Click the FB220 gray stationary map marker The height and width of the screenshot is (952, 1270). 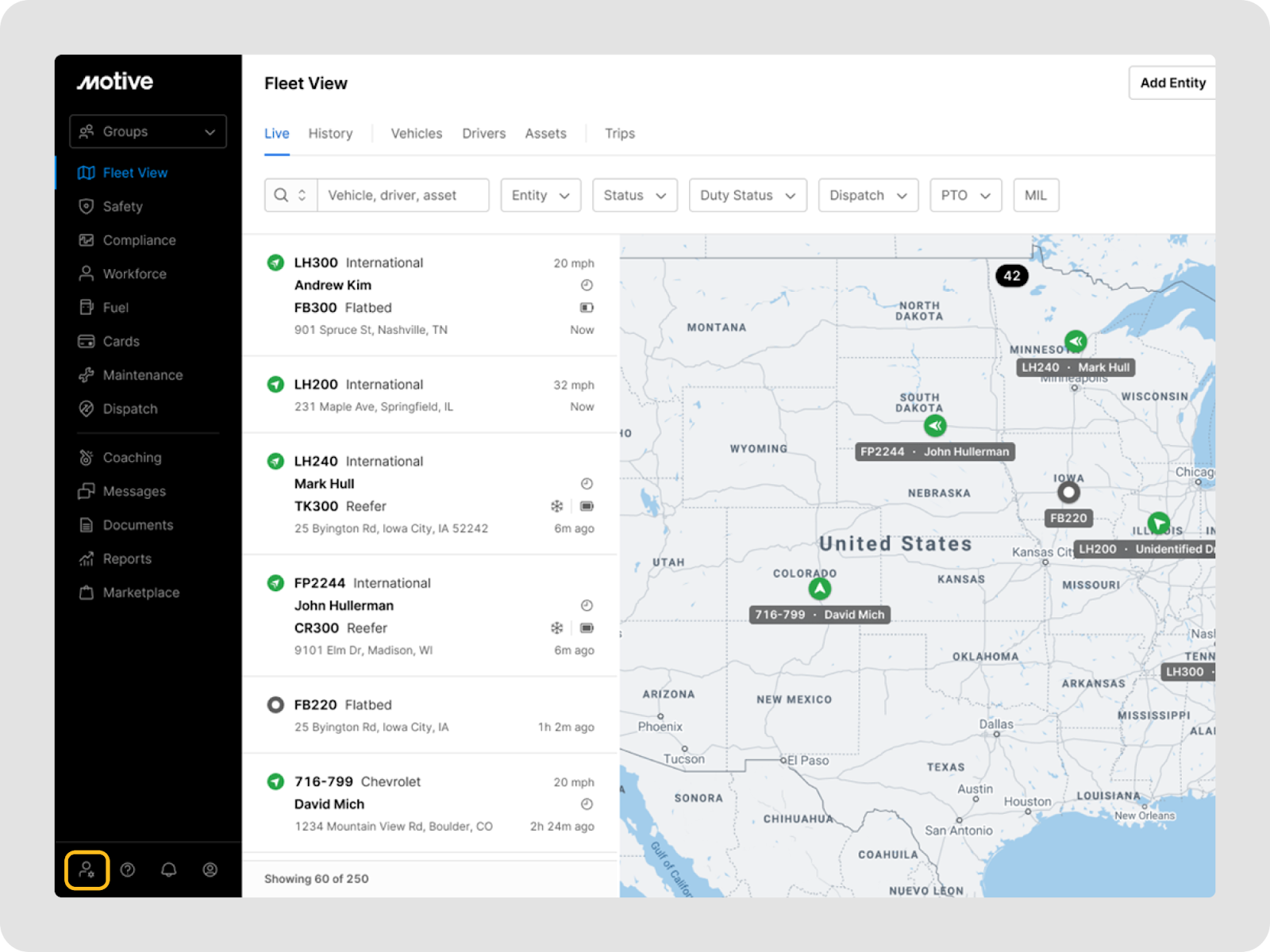(x=1068, y=493)
